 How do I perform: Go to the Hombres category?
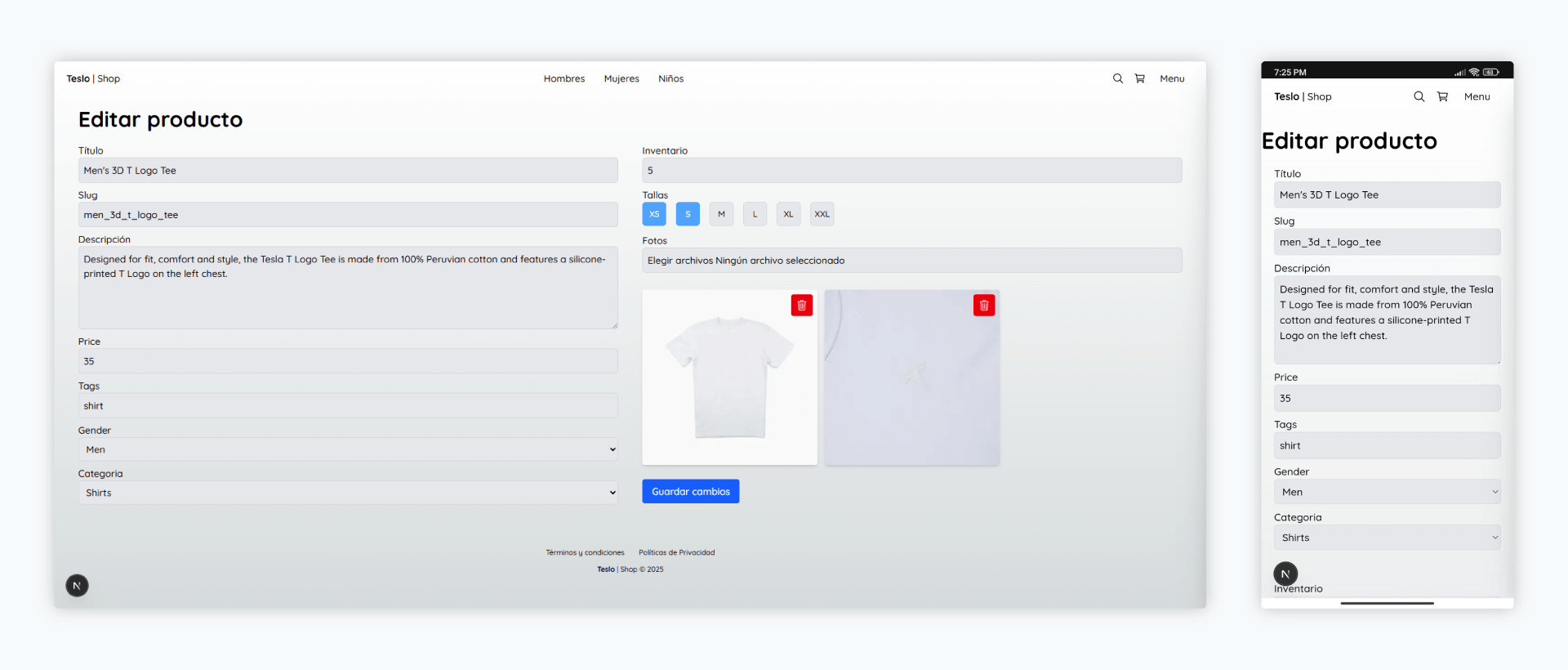tap(563, 78)
